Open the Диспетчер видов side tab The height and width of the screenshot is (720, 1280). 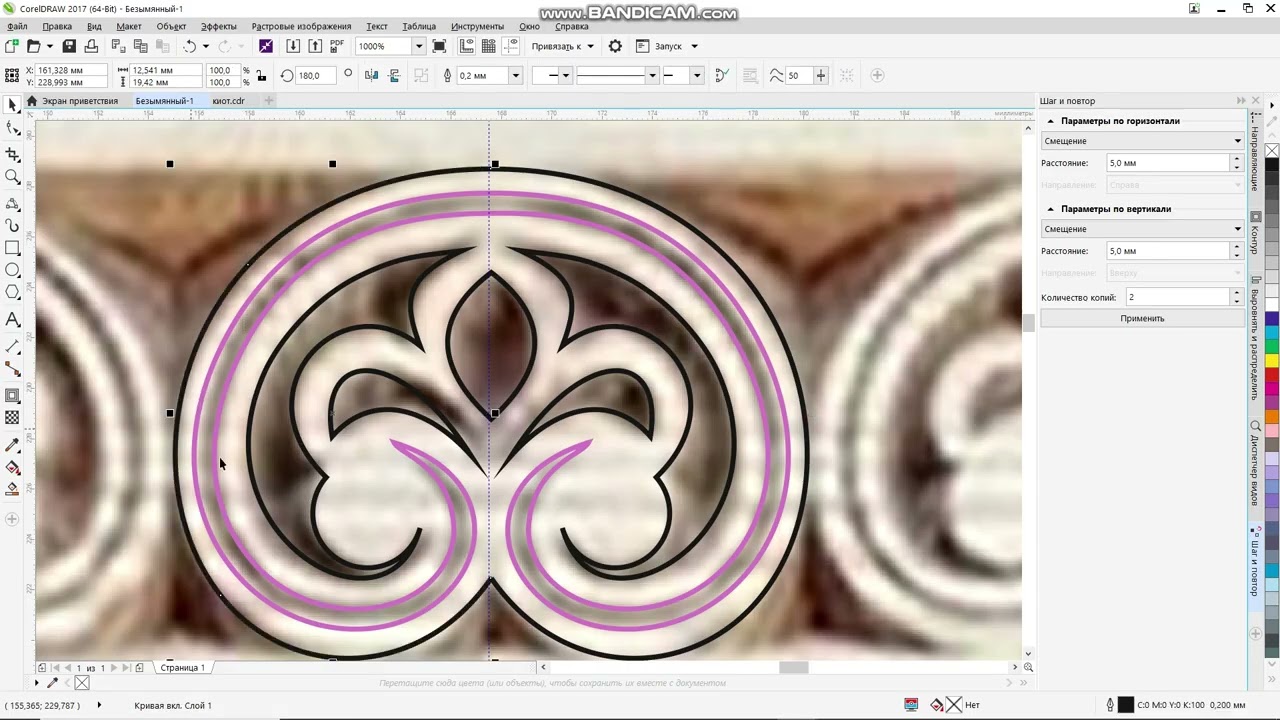[1255, 462]
